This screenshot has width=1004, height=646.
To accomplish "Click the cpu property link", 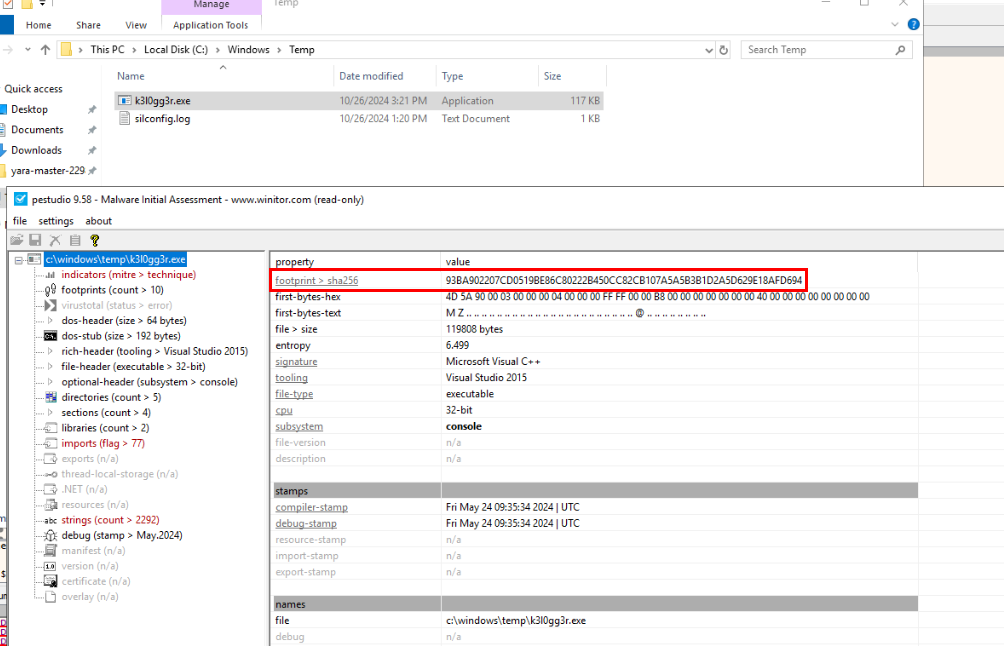I will tap(284, 410).
